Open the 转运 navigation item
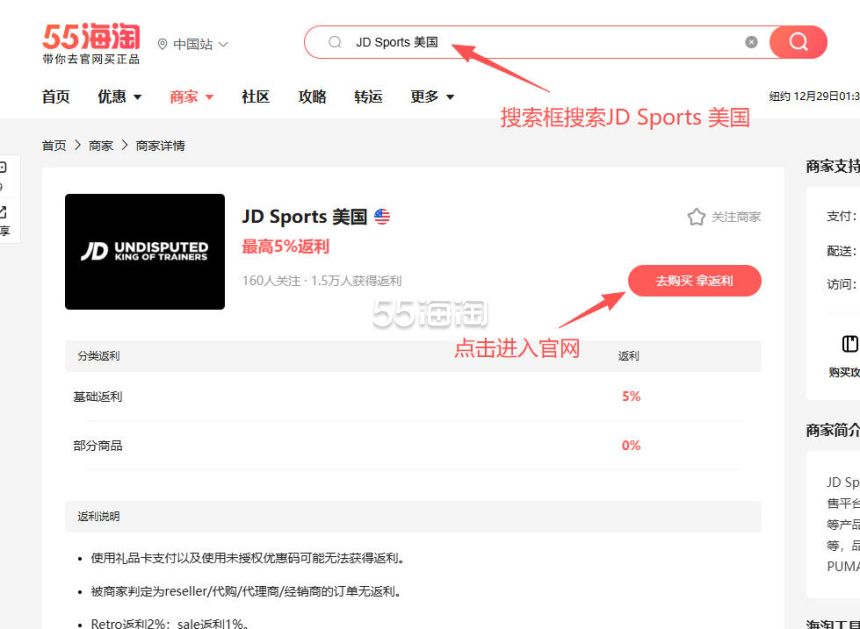 [368, 97]
